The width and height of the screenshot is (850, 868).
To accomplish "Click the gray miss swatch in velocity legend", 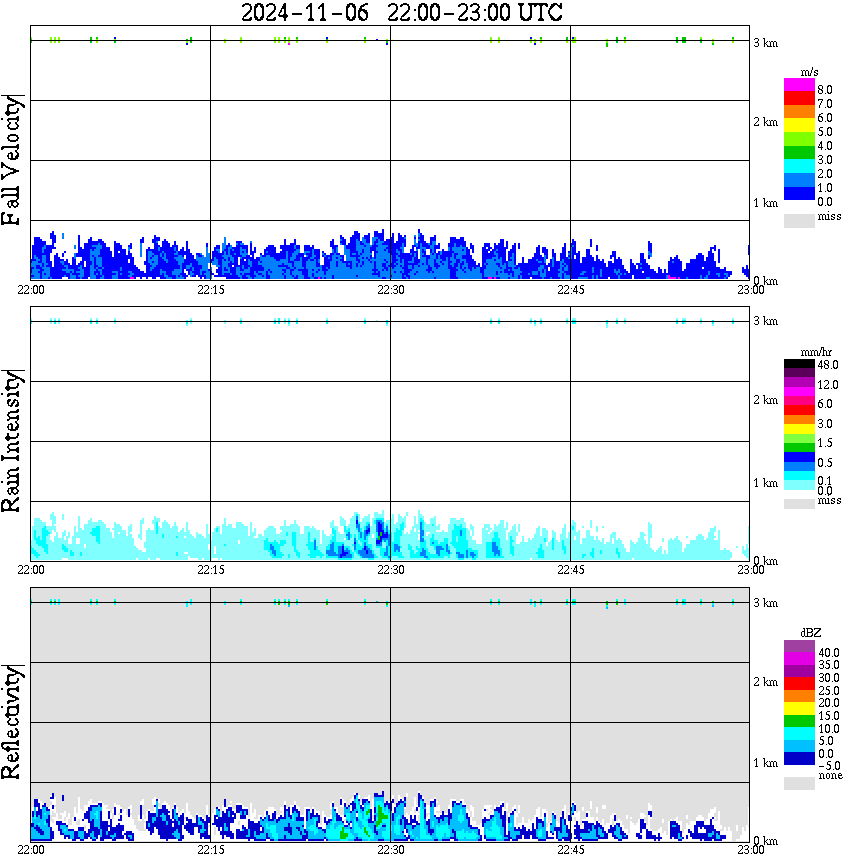I will [799, 220].
